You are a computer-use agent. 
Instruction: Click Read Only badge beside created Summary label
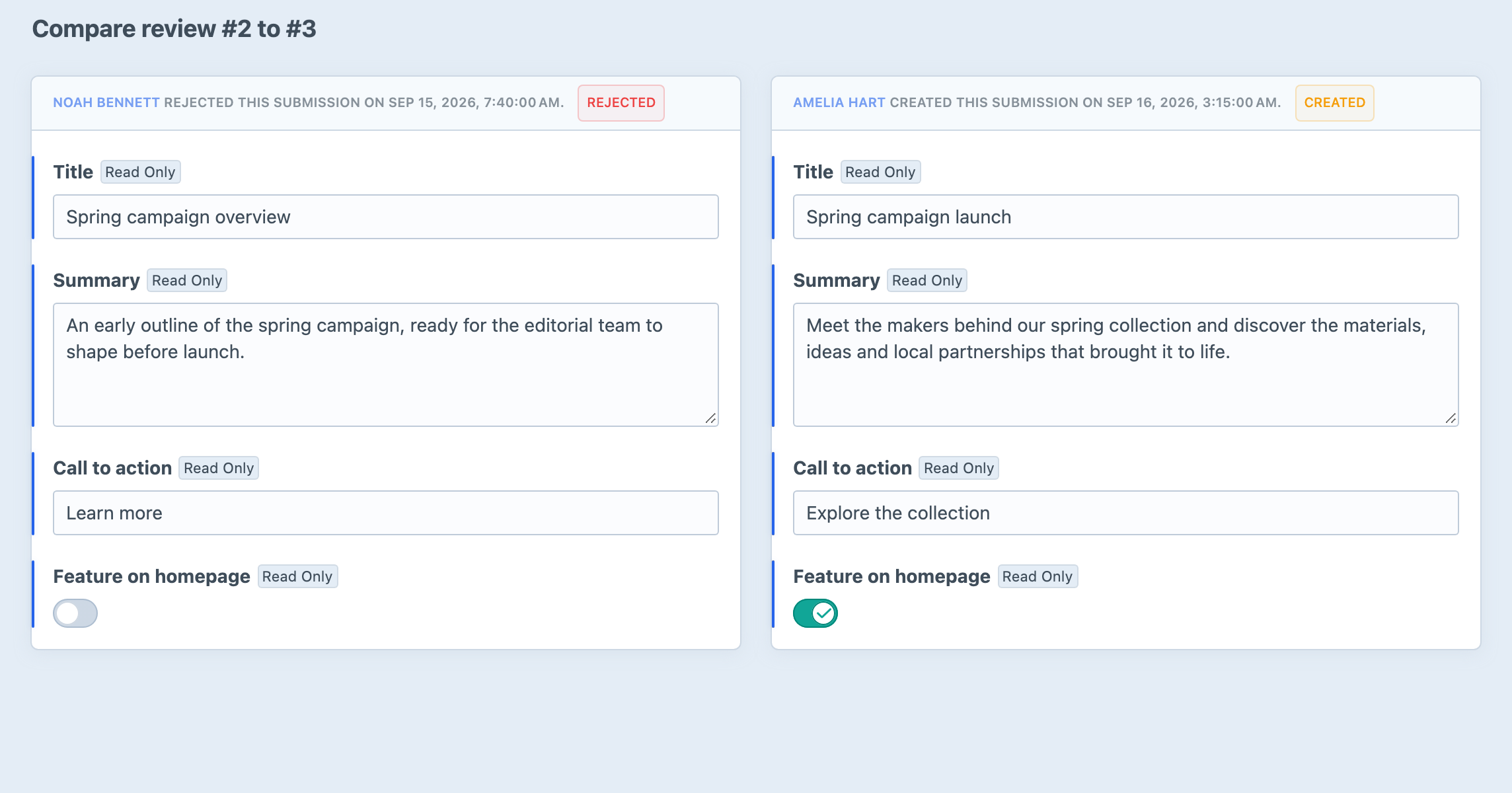tap(927, 280)
